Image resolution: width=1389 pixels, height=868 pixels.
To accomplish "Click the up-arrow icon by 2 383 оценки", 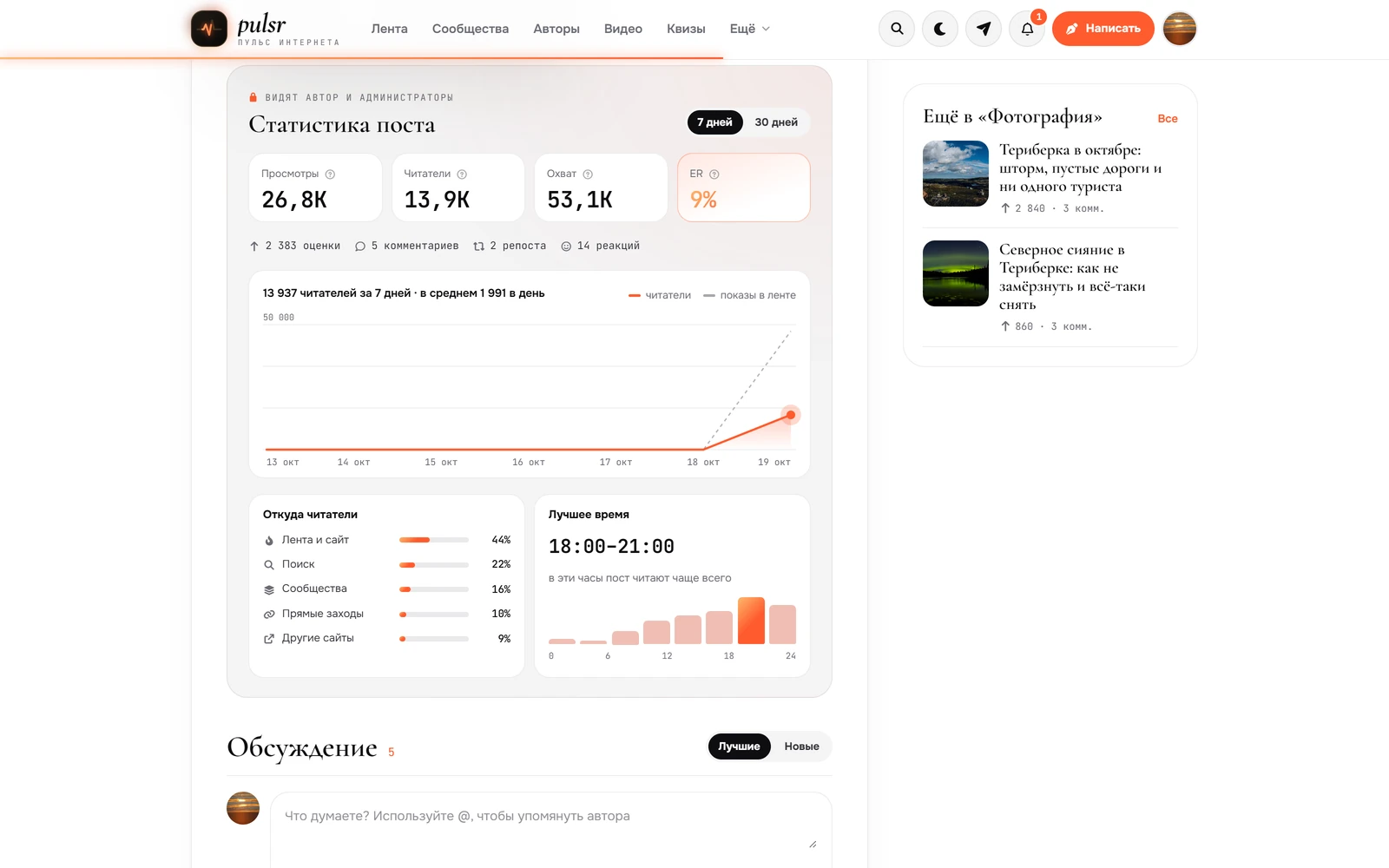I will coord(254,247).
